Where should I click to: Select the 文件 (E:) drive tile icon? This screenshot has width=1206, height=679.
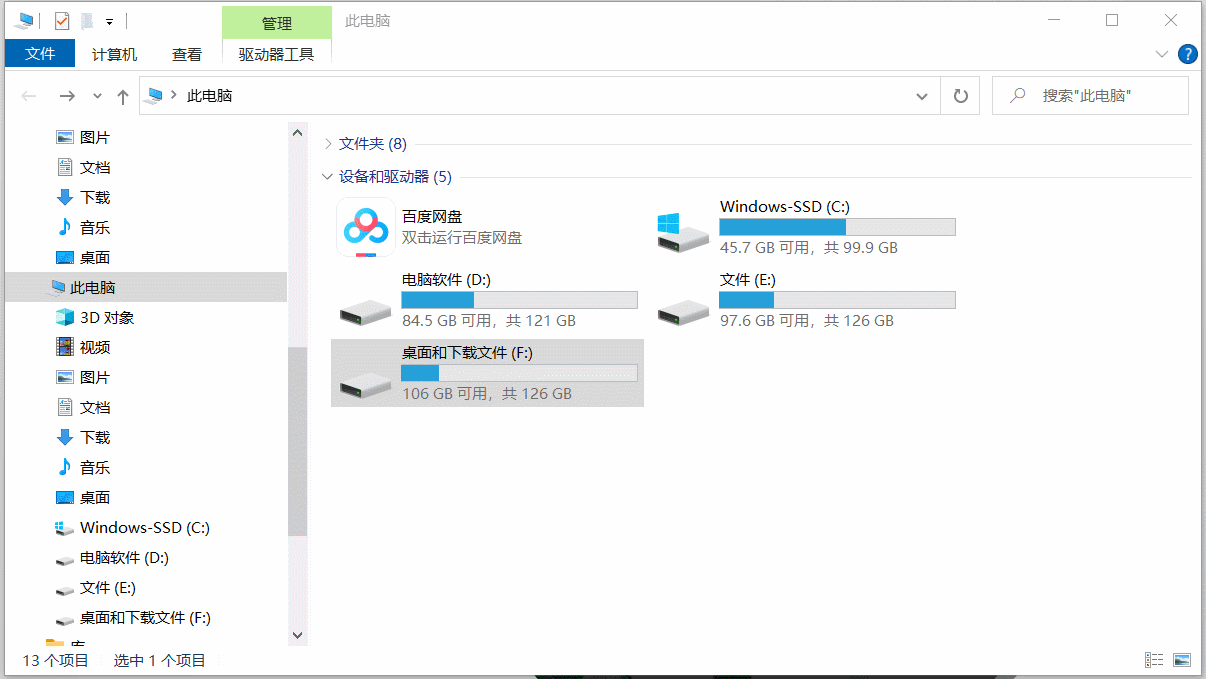coord(683,313)
